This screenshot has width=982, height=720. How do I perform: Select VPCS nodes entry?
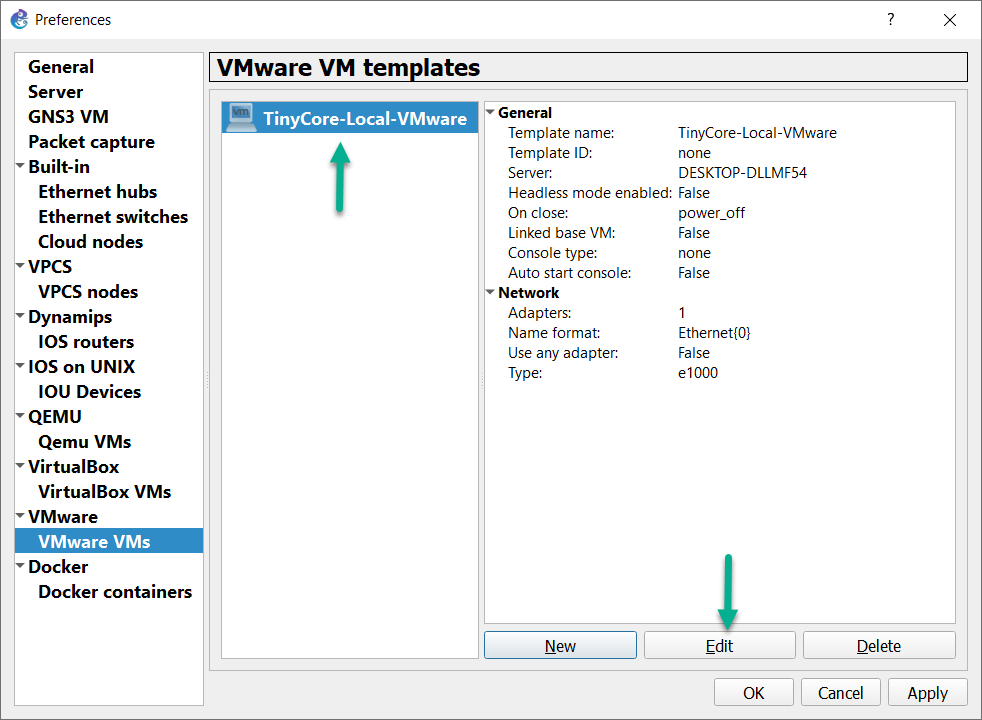pyautogui.click(x=88, y=292)
